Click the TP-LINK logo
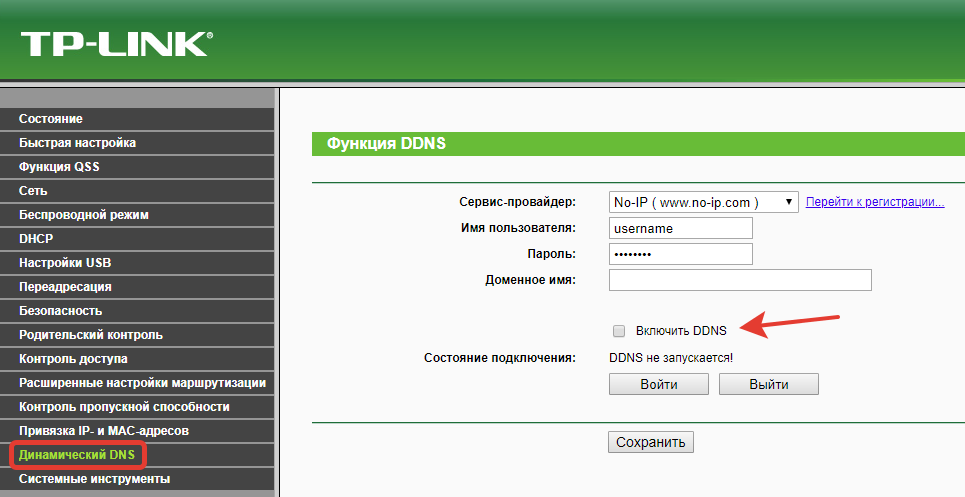The image size is (965, 497). coord(115,43)
